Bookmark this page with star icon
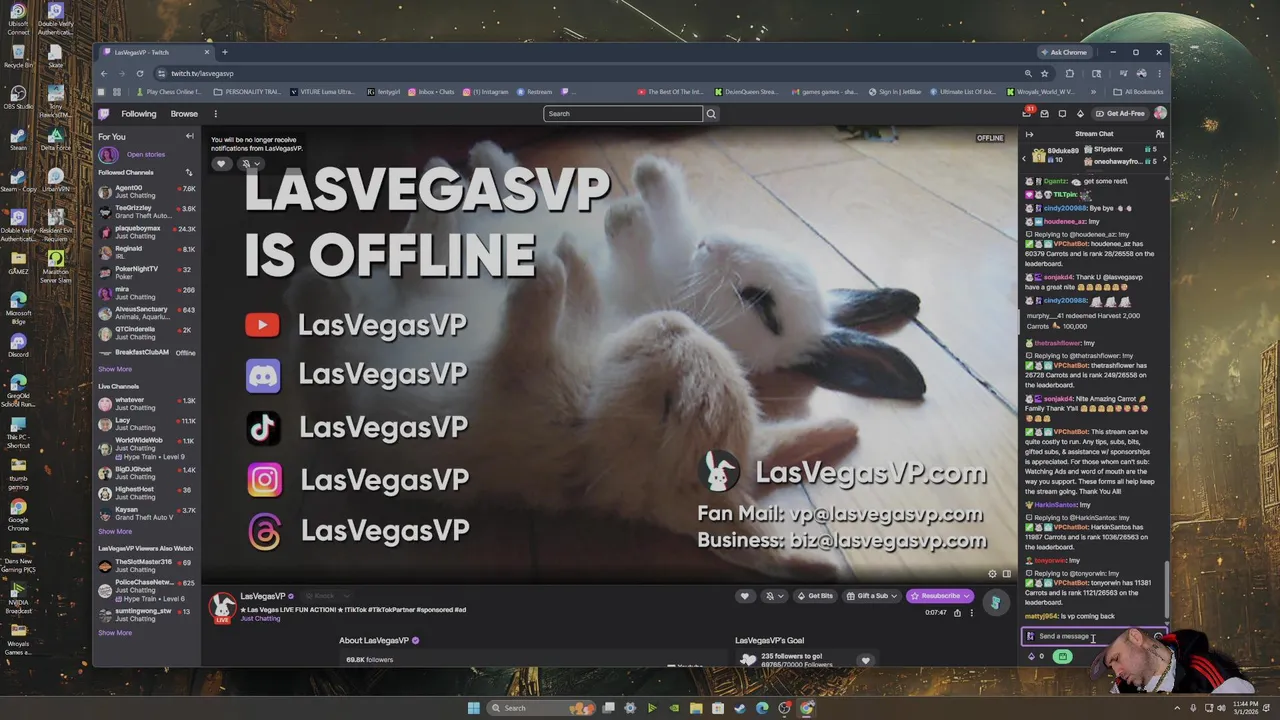Screen dimensions: 1280x720 [x=1045, y=73]
